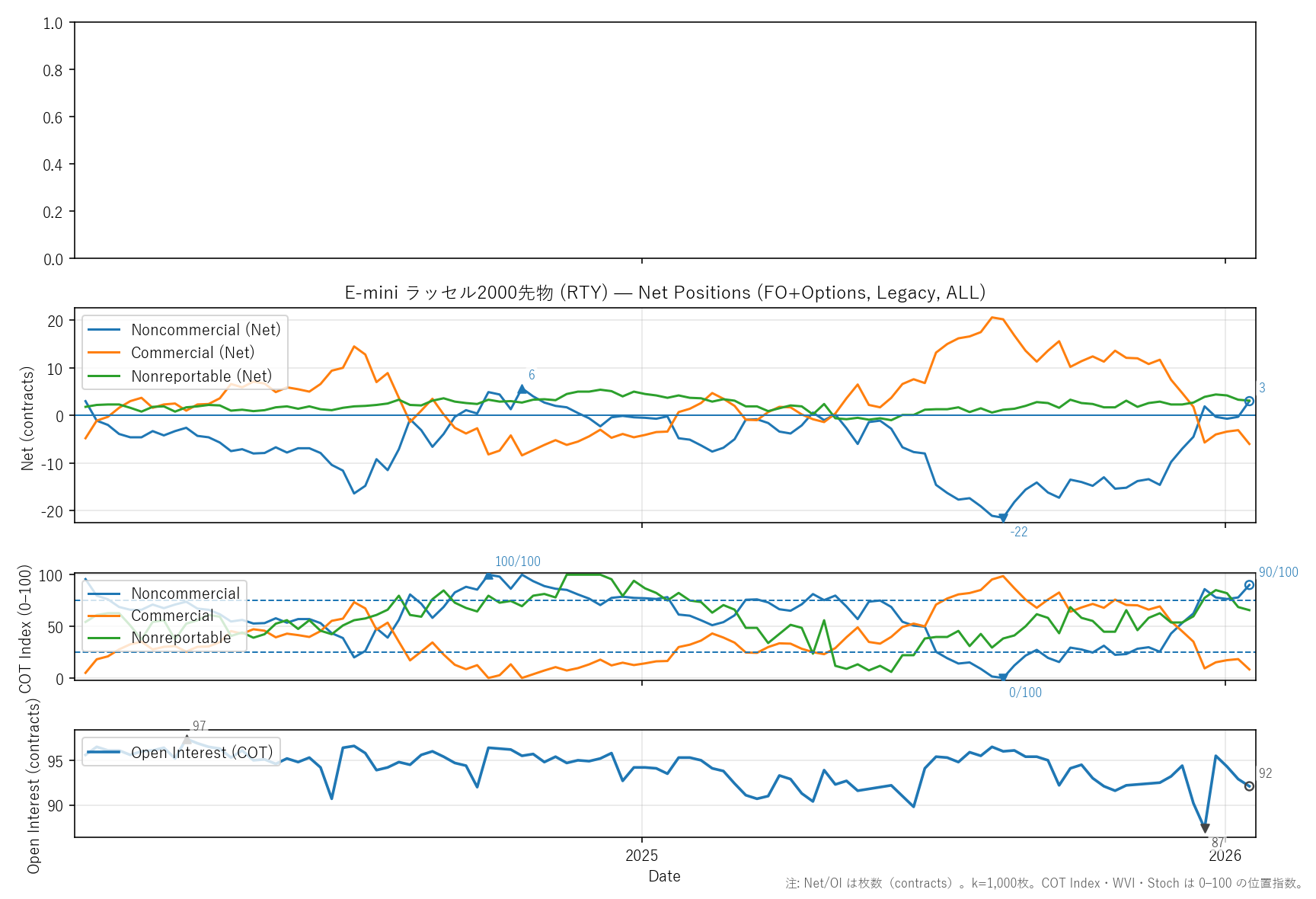Click the E-mini RTY Net Positions chart title
This screenshot has width=1316, height=899.
point(665,293)
